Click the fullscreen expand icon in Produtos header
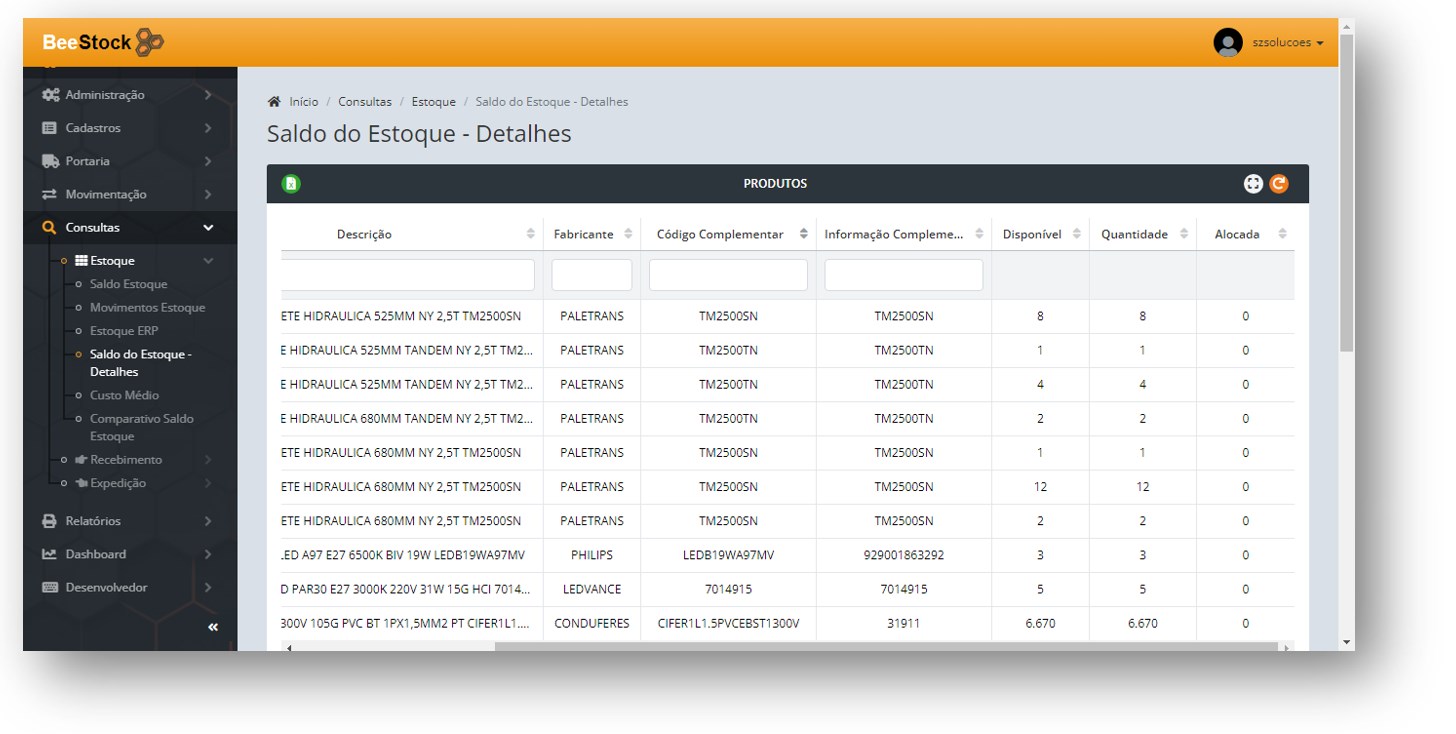This screenshot has width=1456, height=734. tap(1253, 184)
